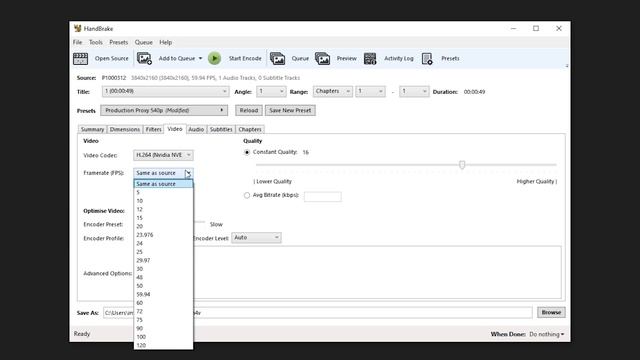Open the Tools menu
640x360 pixels.
[96, 42]
